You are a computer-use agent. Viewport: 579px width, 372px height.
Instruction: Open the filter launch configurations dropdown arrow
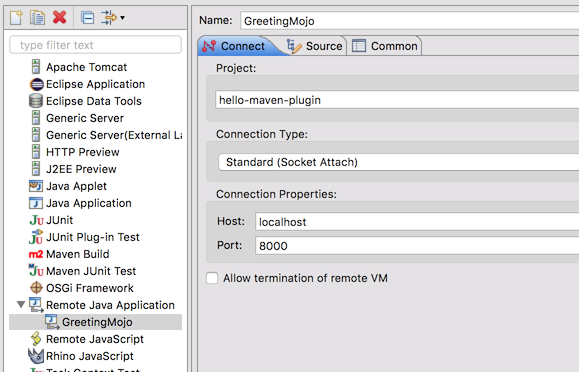pos(122,17)
